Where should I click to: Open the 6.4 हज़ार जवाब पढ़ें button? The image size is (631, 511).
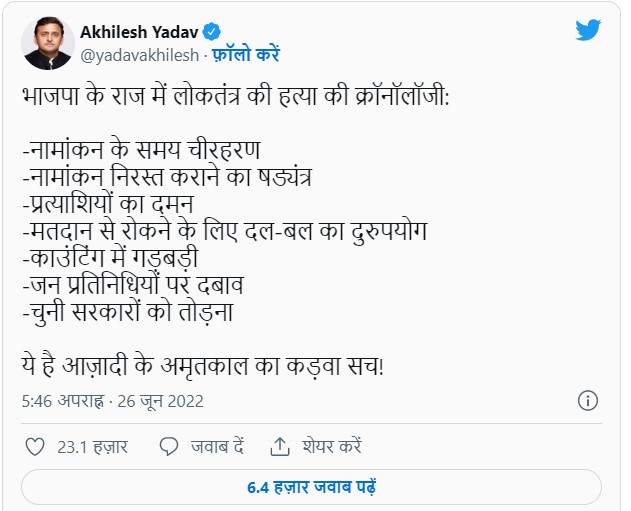[311, 487]
